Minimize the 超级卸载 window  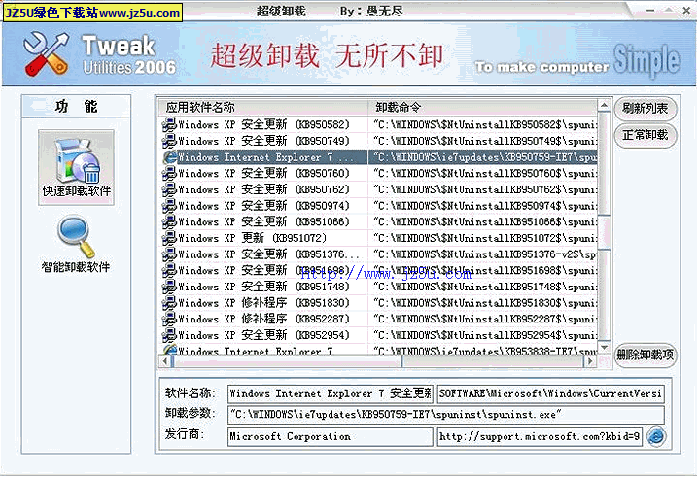point(650,10)
